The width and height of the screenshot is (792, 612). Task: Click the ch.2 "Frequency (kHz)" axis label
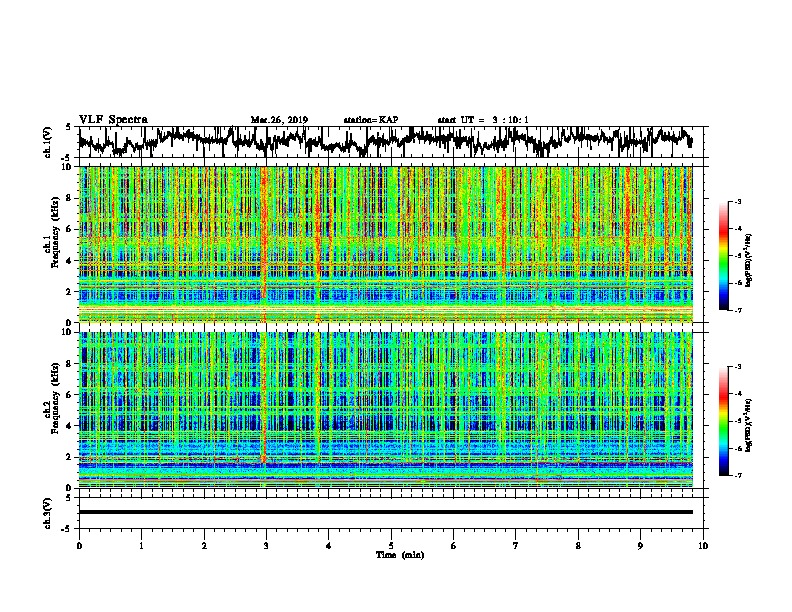click(55, 397)
